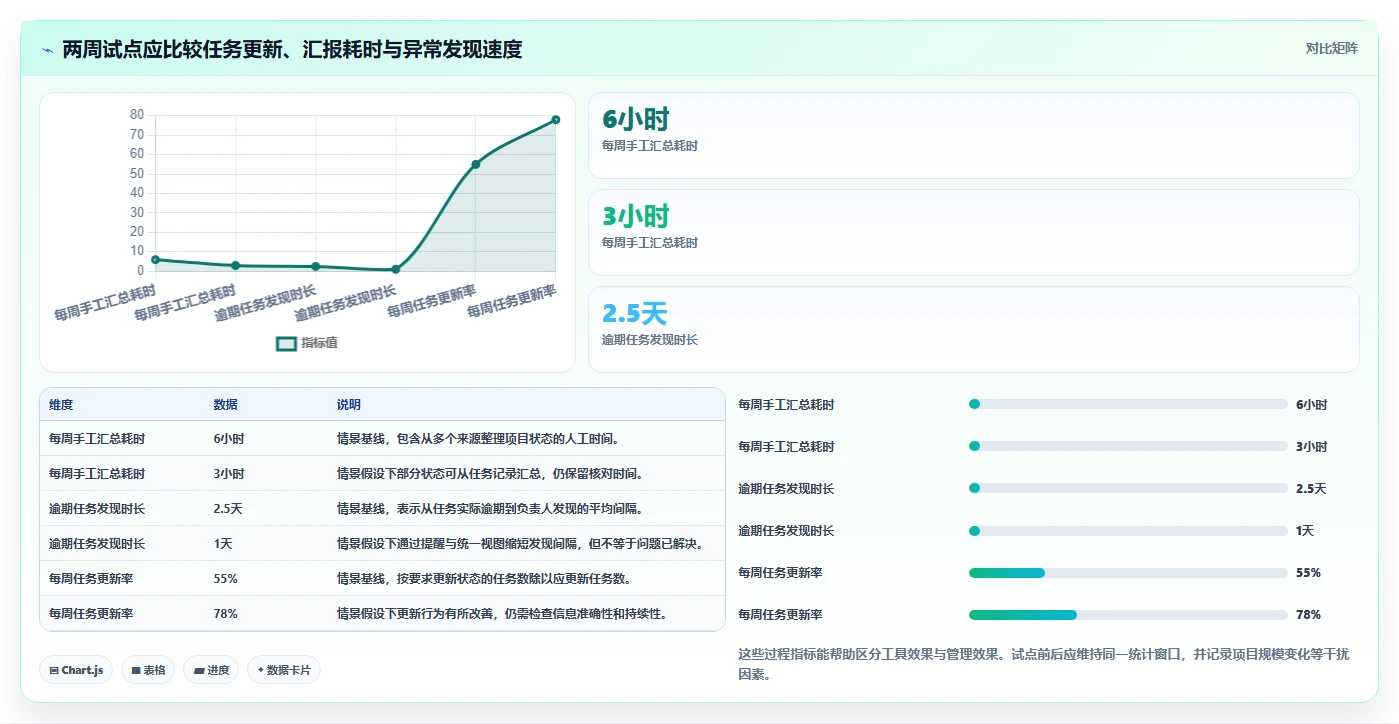Click the progress bar labeled 2.5天

point(1128,489)
